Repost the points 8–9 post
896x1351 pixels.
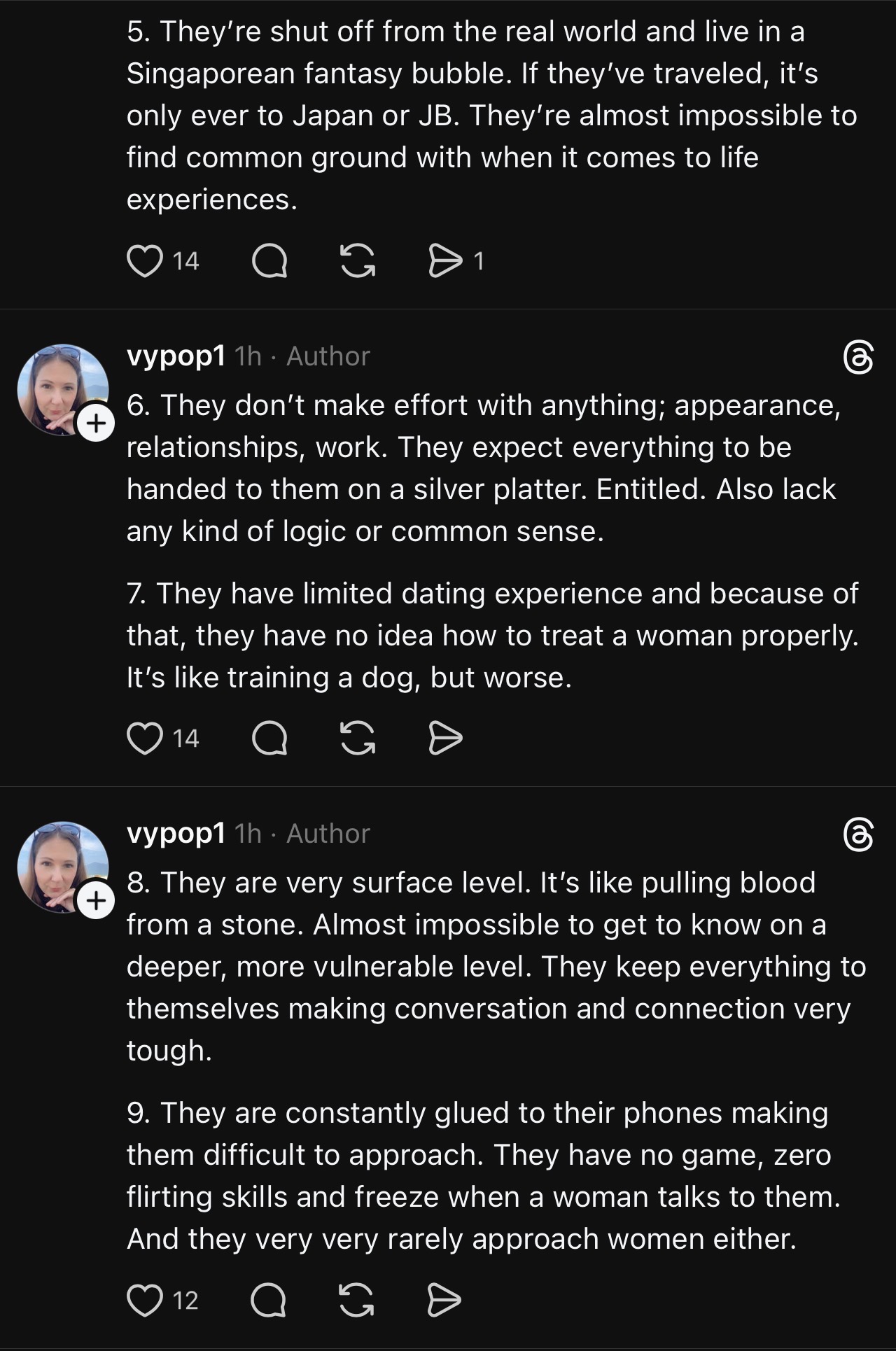357,1301
